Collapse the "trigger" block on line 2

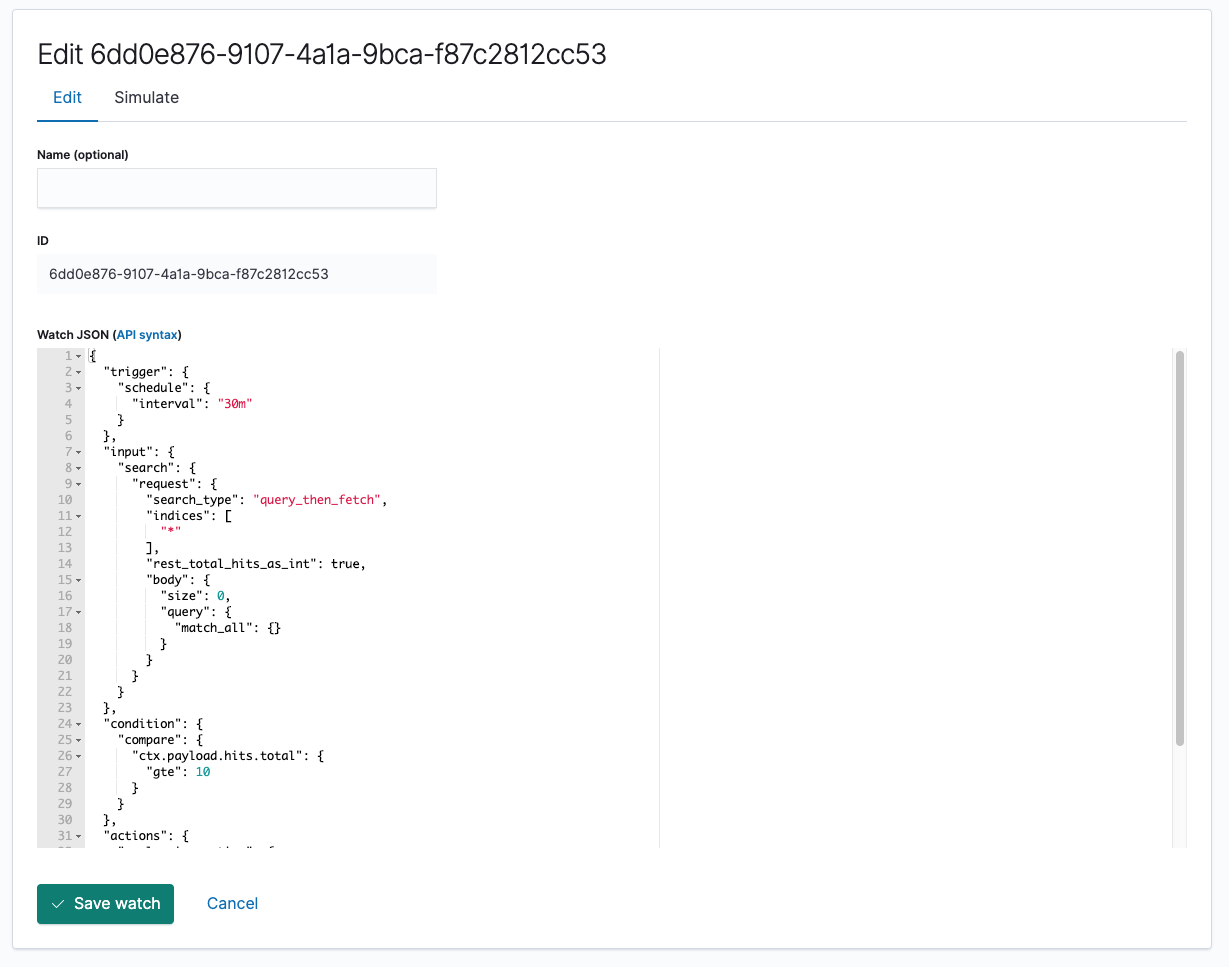point(79,372)
